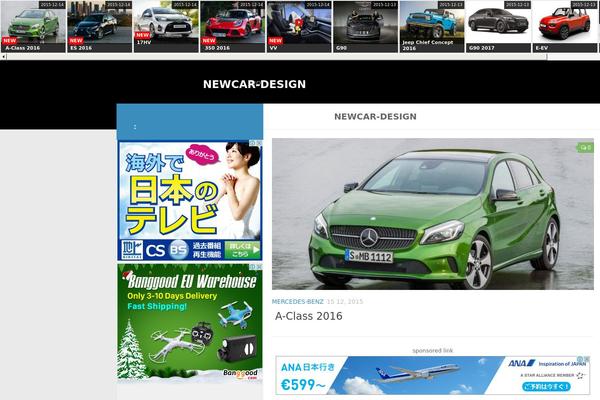Follow the MERCEDES-BENZ category link
Image resolution: width=600 pixels, height=400 pixels.
[x=297, y=302]
